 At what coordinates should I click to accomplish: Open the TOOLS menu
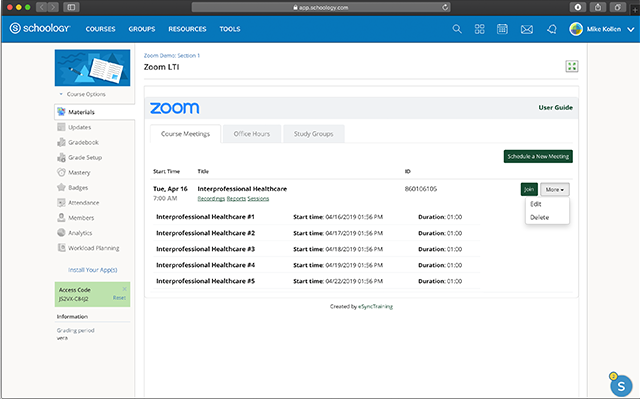[x=230, y=29]
